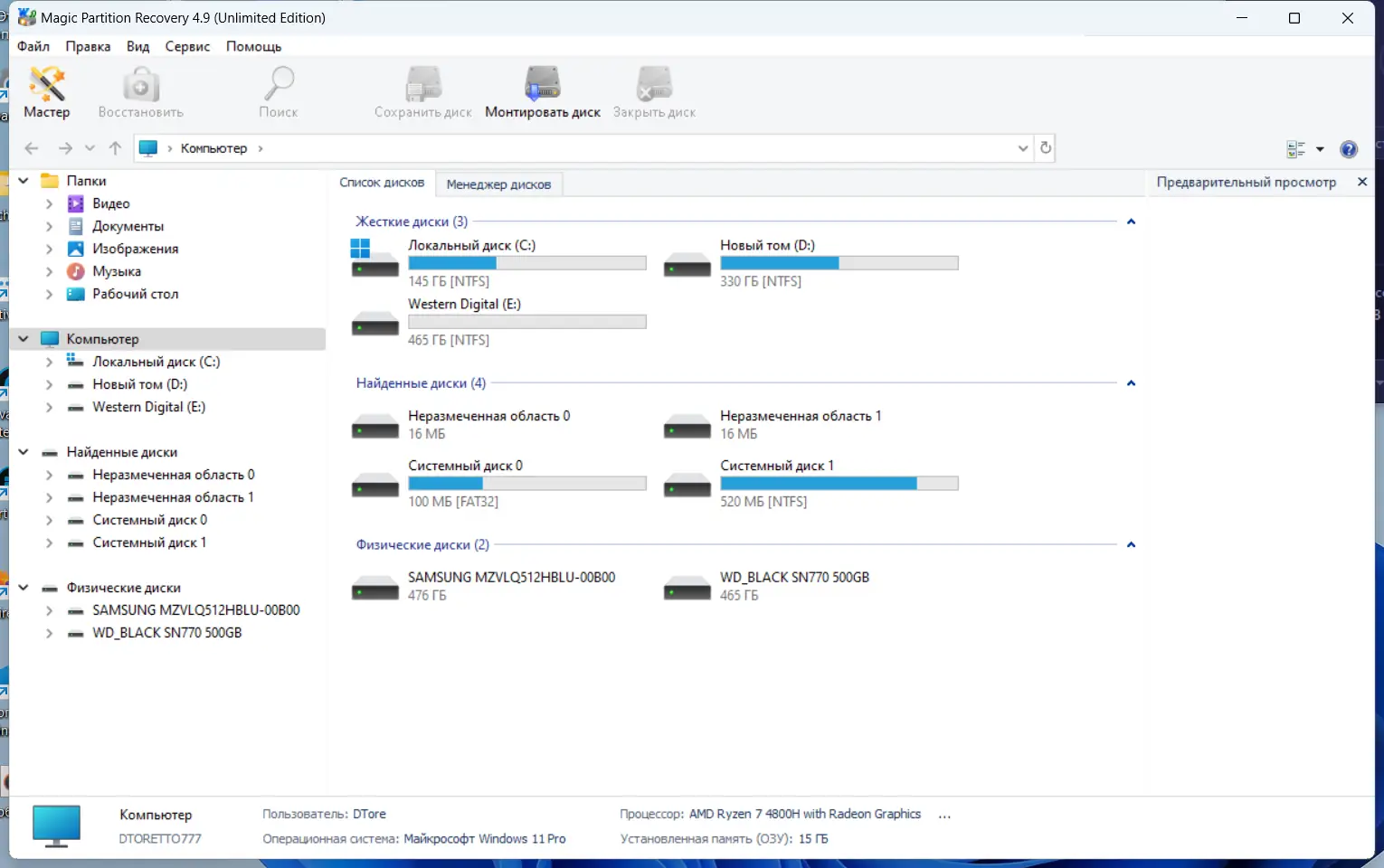Click the navigate up arrow icon
1384x868 pixels.
coord(115,148)
